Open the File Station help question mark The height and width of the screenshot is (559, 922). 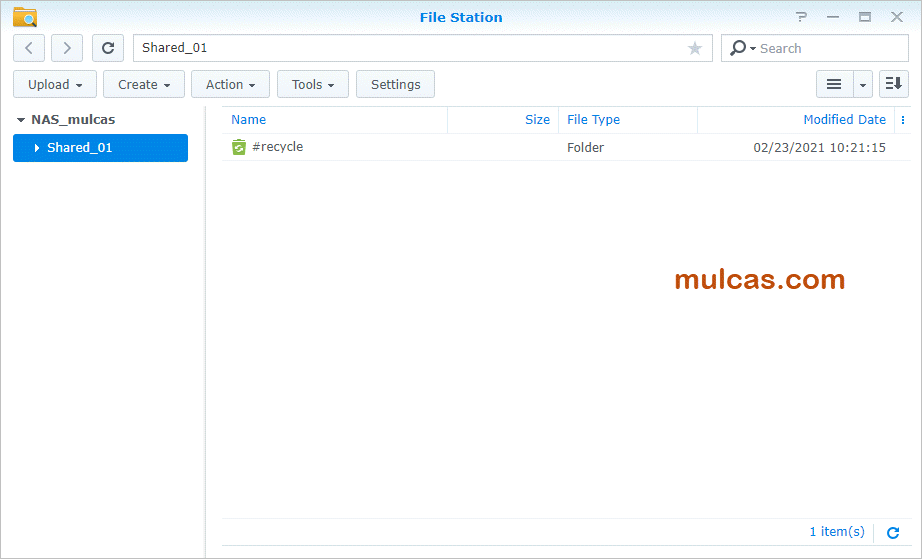(x=801, y=17)
